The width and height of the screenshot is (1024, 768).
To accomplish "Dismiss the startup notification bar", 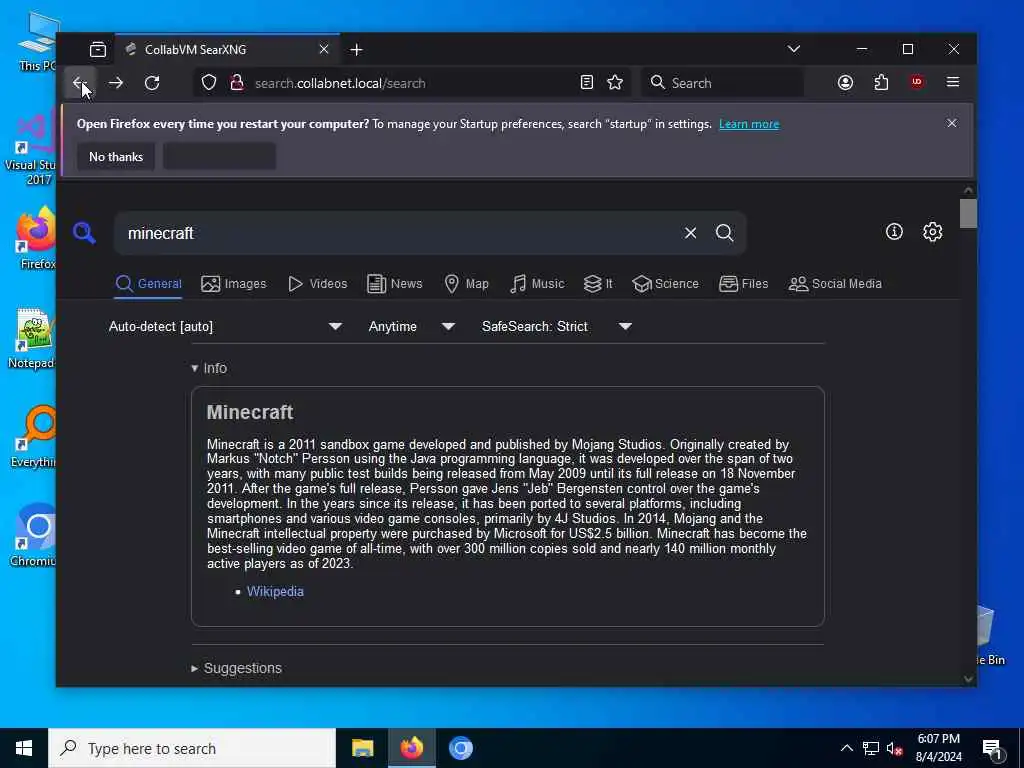I will pyautogui.click(x=952, y=123).
